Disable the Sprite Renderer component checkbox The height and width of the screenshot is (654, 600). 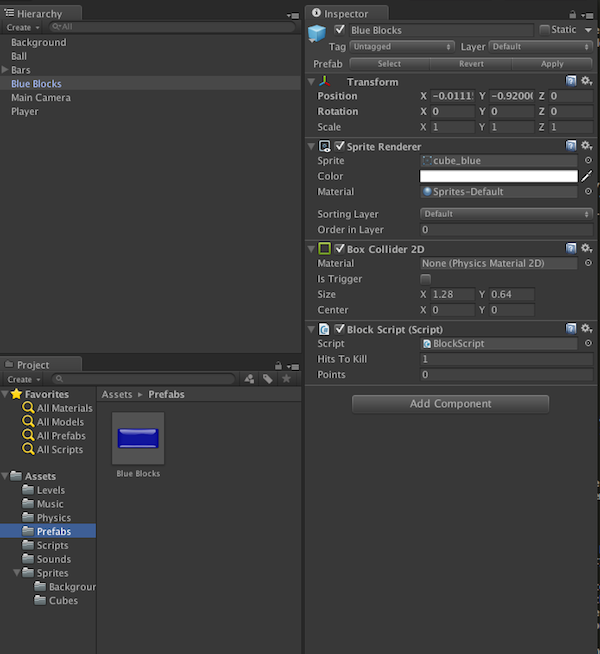[x=340, y=146]
